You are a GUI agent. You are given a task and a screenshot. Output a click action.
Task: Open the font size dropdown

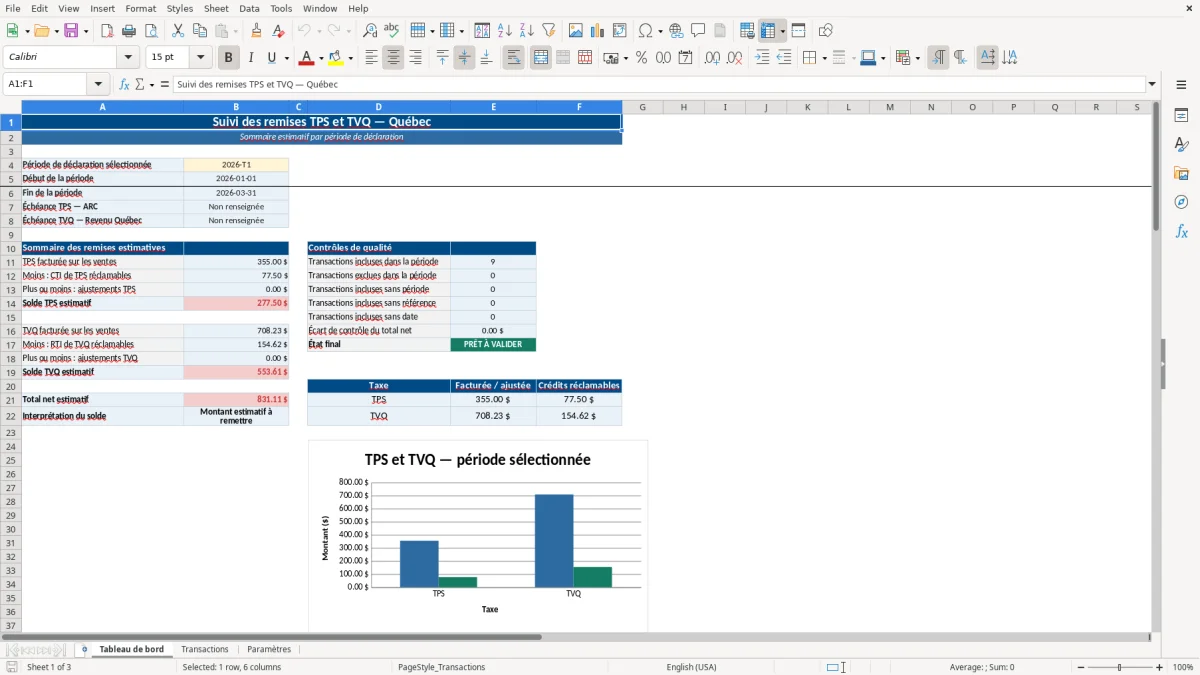(200, 58)
